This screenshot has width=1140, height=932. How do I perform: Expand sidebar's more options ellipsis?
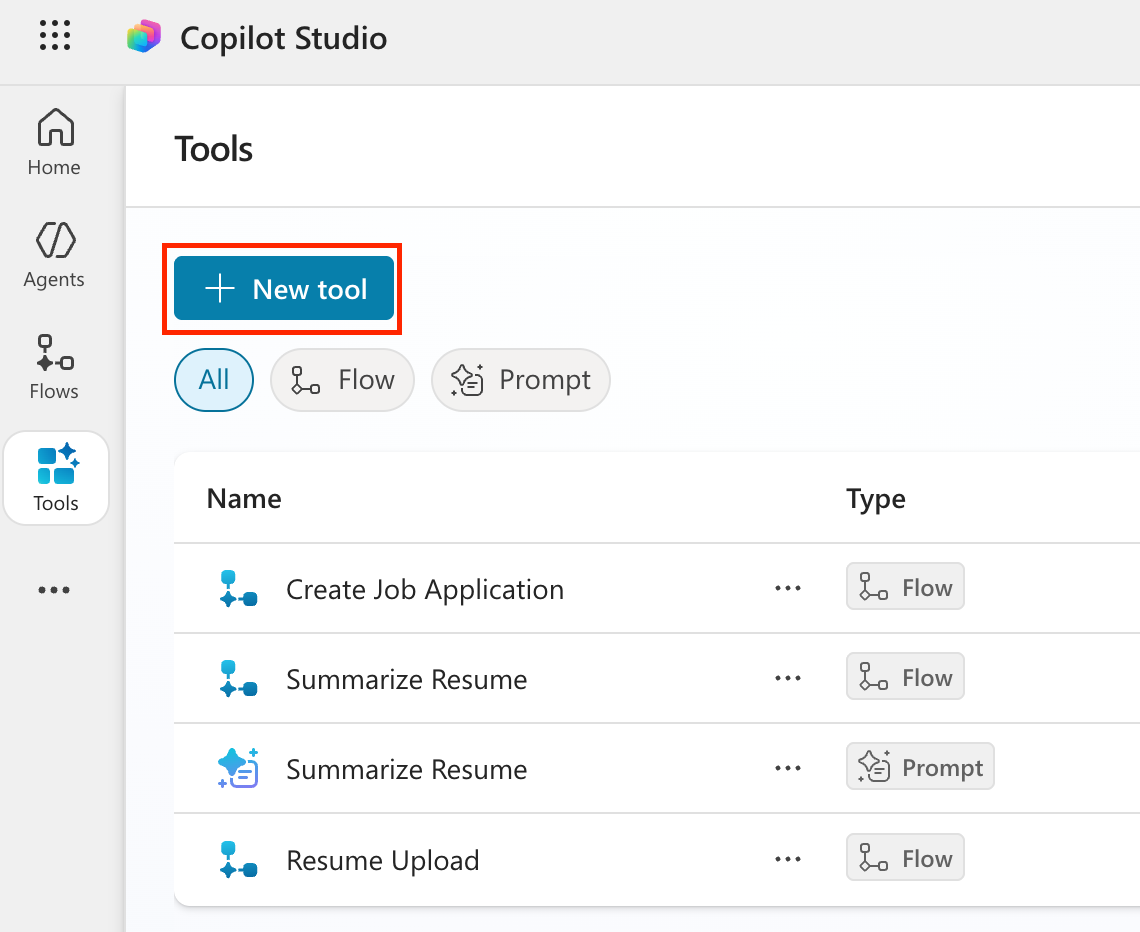54,590
